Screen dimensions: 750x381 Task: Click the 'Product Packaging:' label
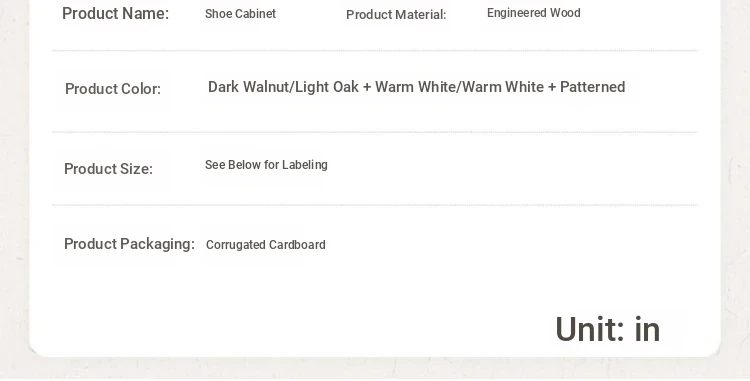click(129, 244)
